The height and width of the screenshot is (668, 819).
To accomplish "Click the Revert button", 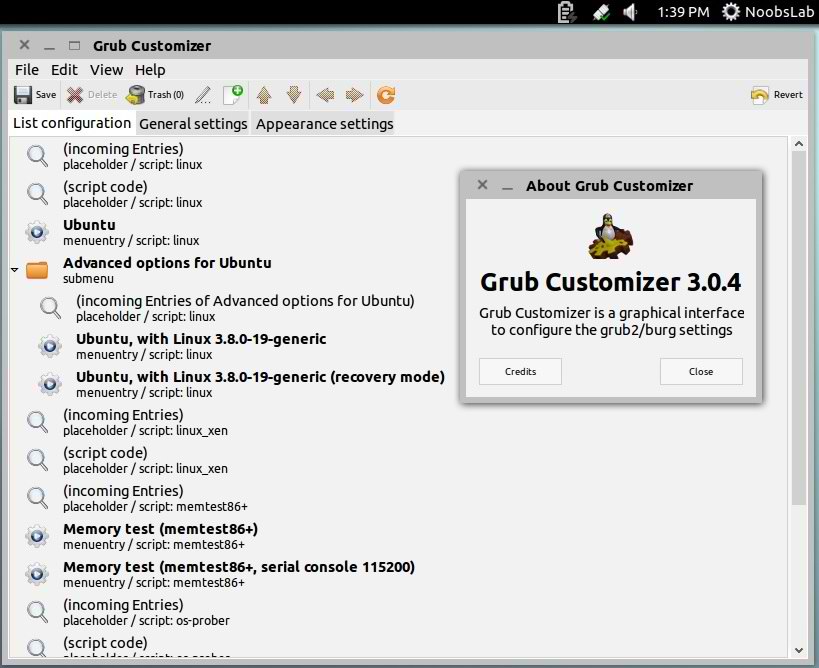I will point(777,95).
